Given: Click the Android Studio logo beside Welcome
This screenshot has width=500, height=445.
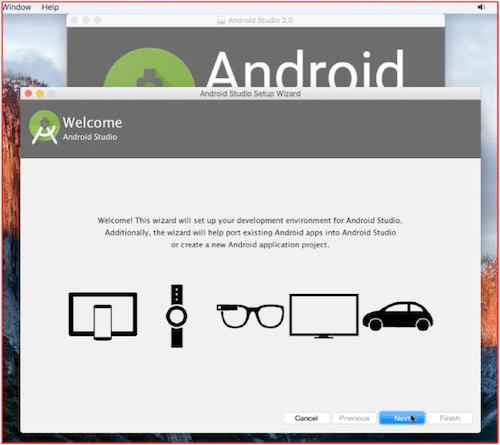Looking at the screenshot, I should coord(44,127).
